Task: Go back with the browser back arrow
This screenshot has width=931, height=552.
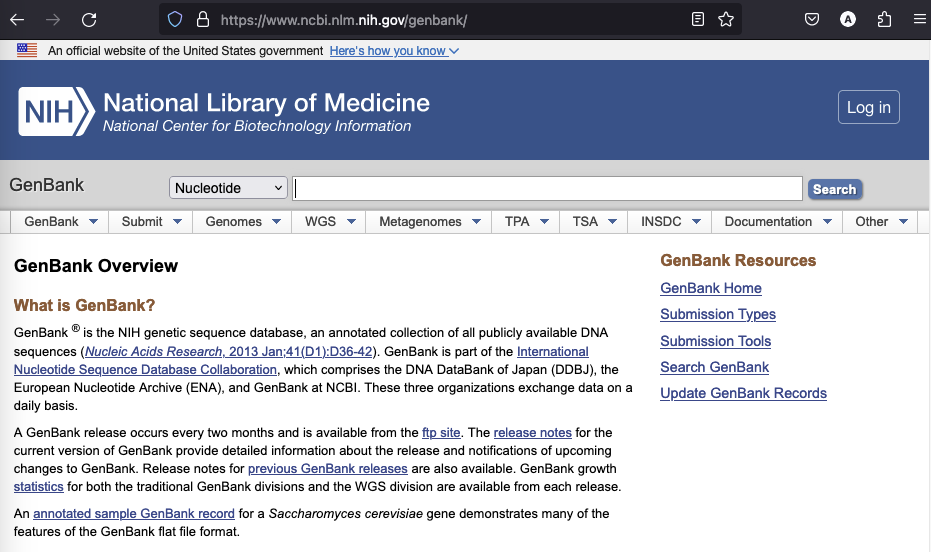Action: [17, 20]
